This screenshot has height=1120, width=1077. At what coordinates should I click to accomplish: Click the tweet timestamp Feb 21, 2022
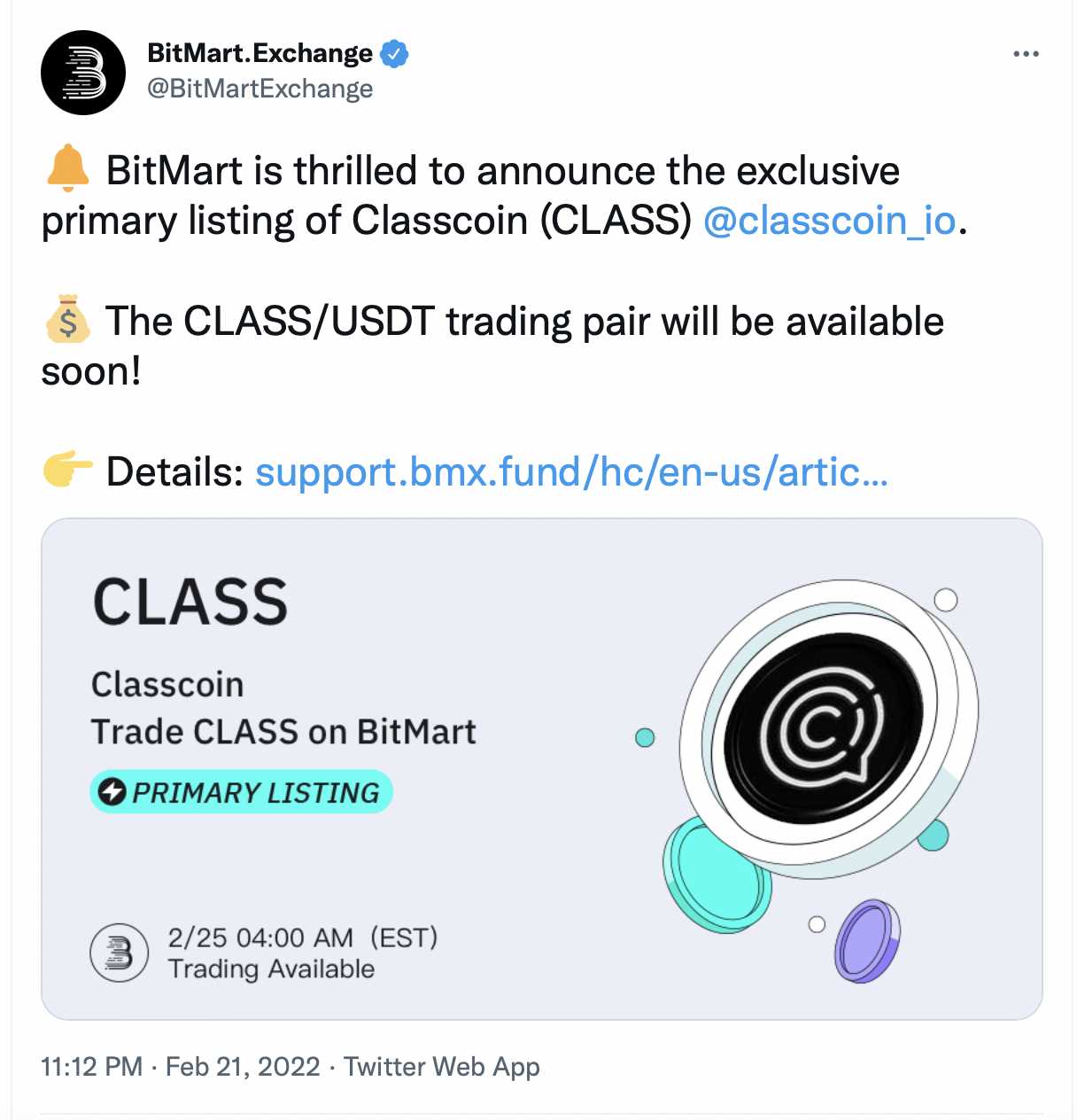241,1066
